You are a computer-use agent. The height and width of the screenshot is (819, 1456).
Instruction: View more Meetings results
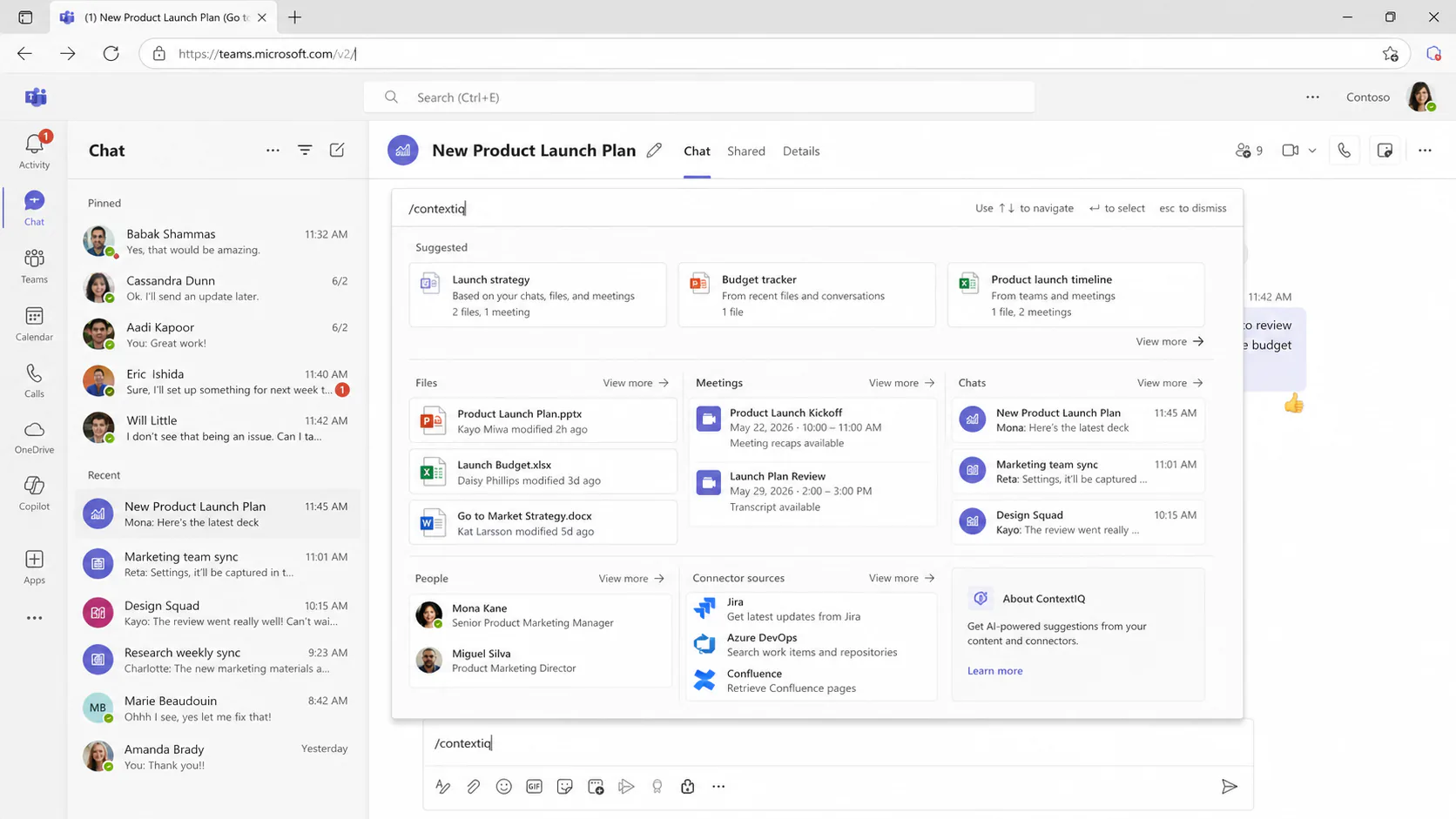click(901, 383)
